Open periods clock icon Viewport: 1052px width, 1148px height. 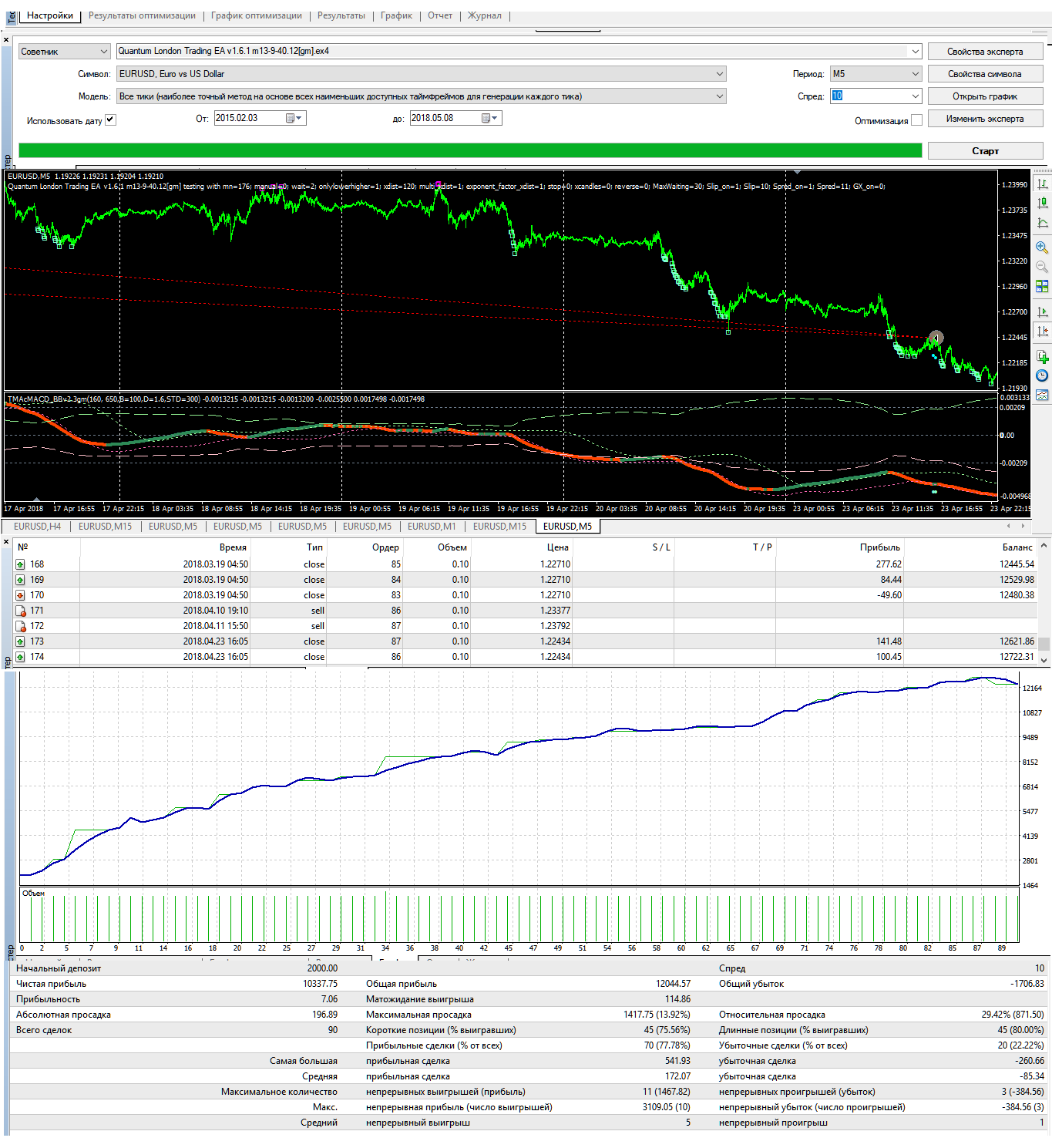tap(1042, 375)
